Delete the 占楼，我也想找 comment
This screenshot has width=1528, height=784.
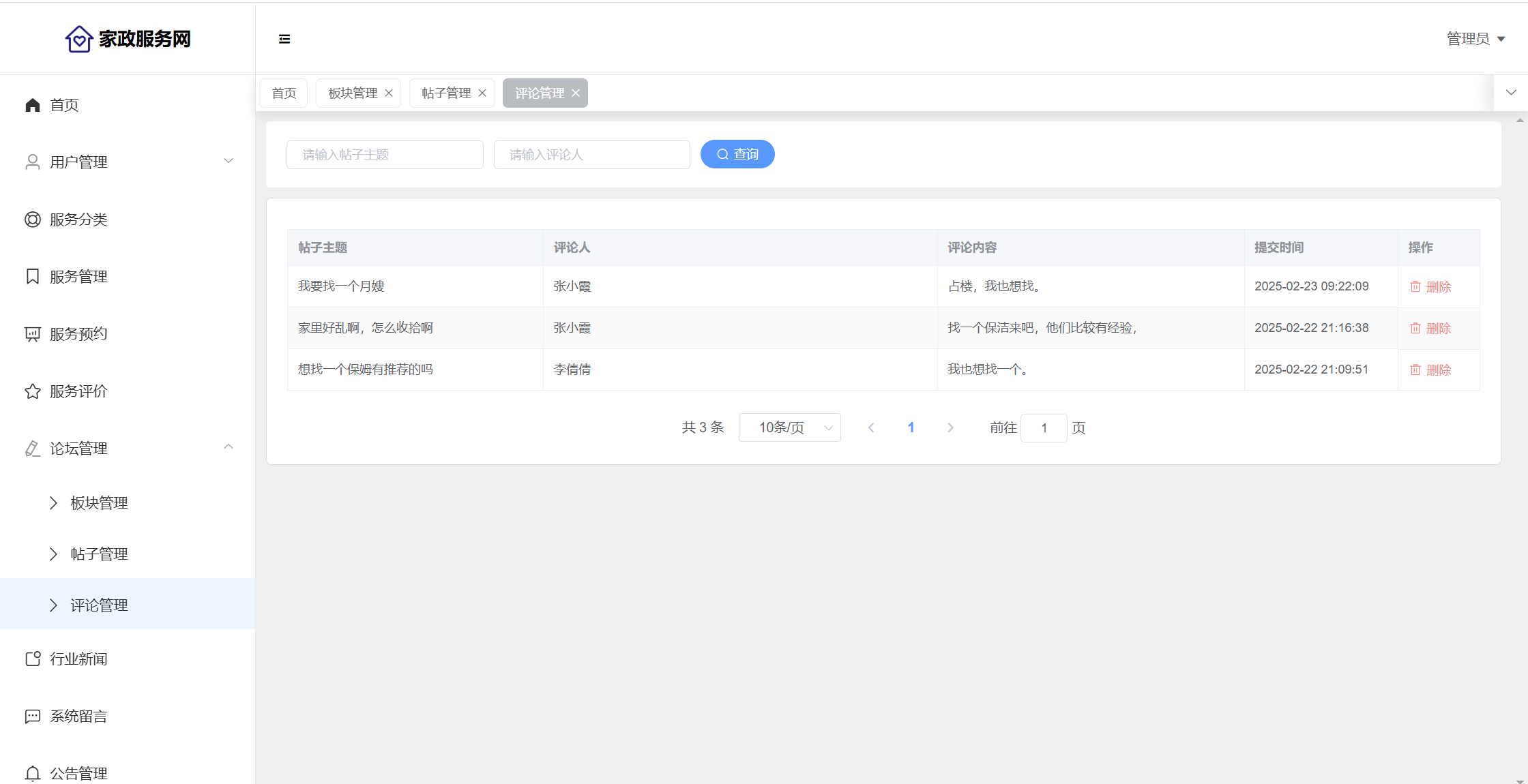[x=1430, y=287]
